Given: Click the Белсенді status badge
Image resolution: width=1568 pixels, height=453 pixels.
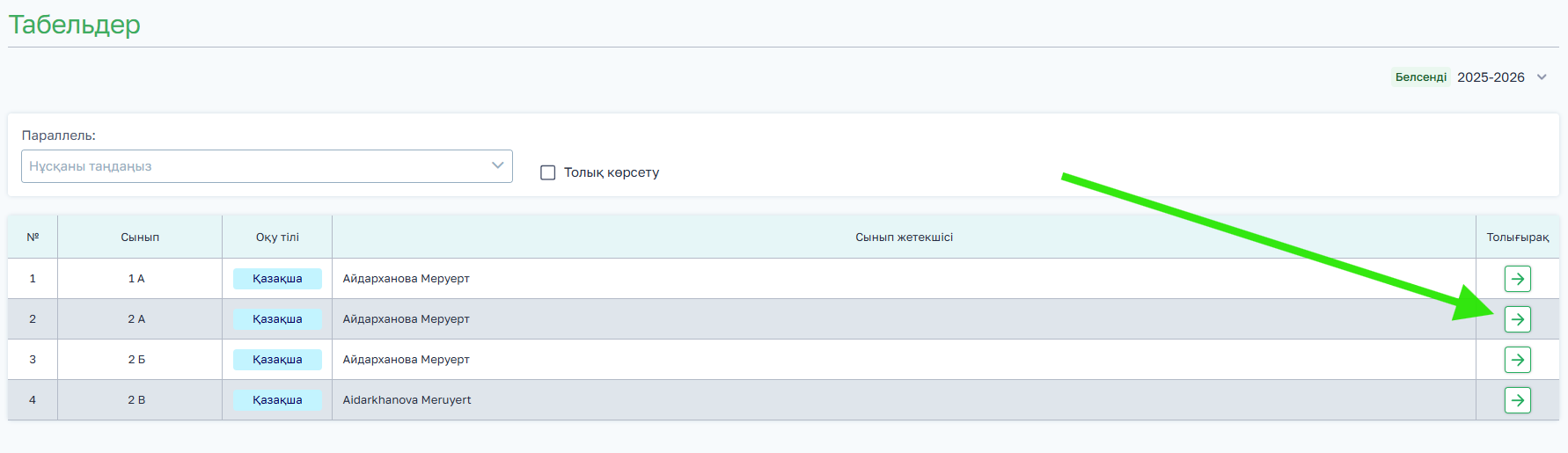Looking at the screenshot, I should (1420, 77).
